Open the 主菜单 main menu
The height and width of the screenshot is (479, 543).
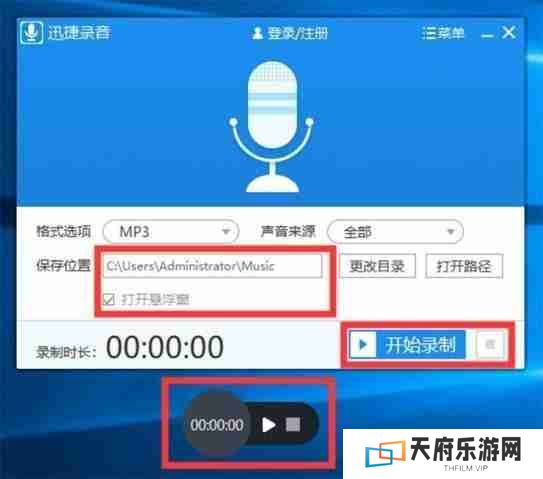pyautogui.click(x=443, y=33)
